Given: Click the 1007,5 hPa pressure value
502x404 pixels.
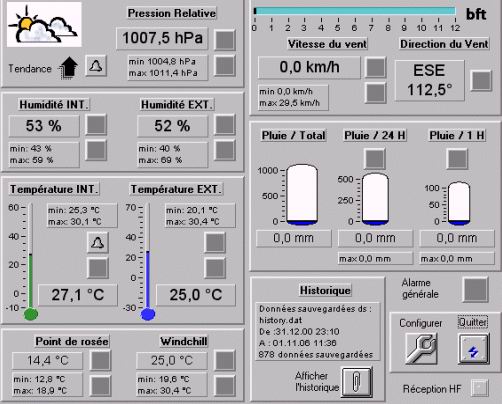Looking at the screenshot, I should 162,38.
